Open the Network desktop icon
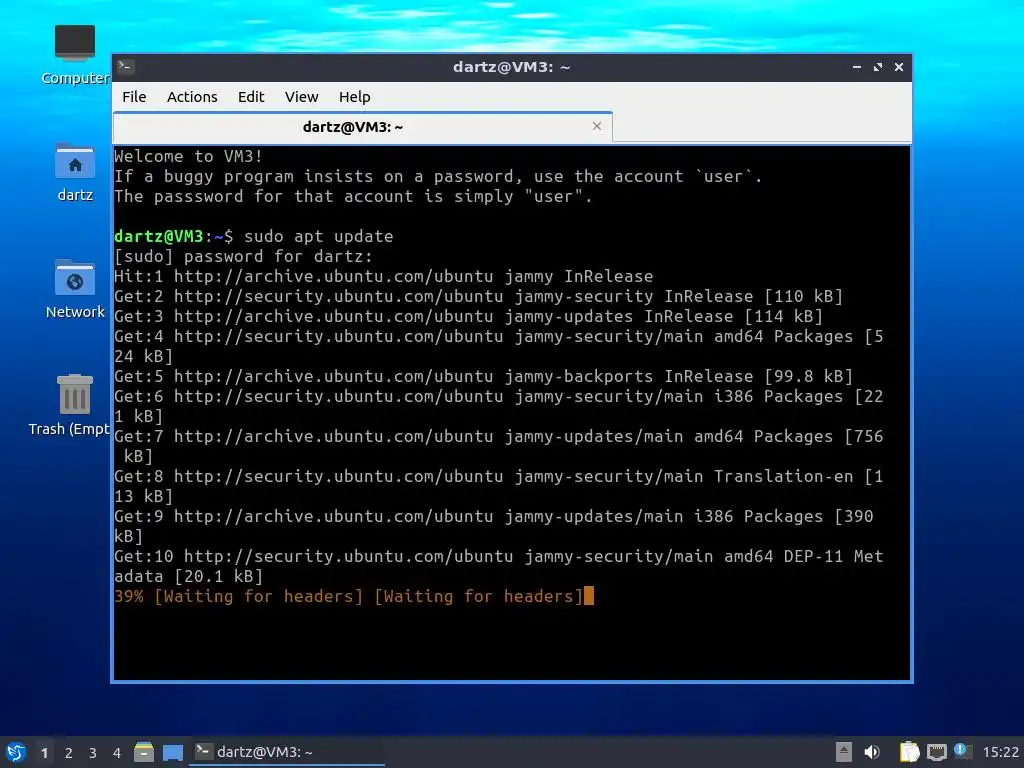The height and width of the screenshot is (768, 1024). [74, 278]
